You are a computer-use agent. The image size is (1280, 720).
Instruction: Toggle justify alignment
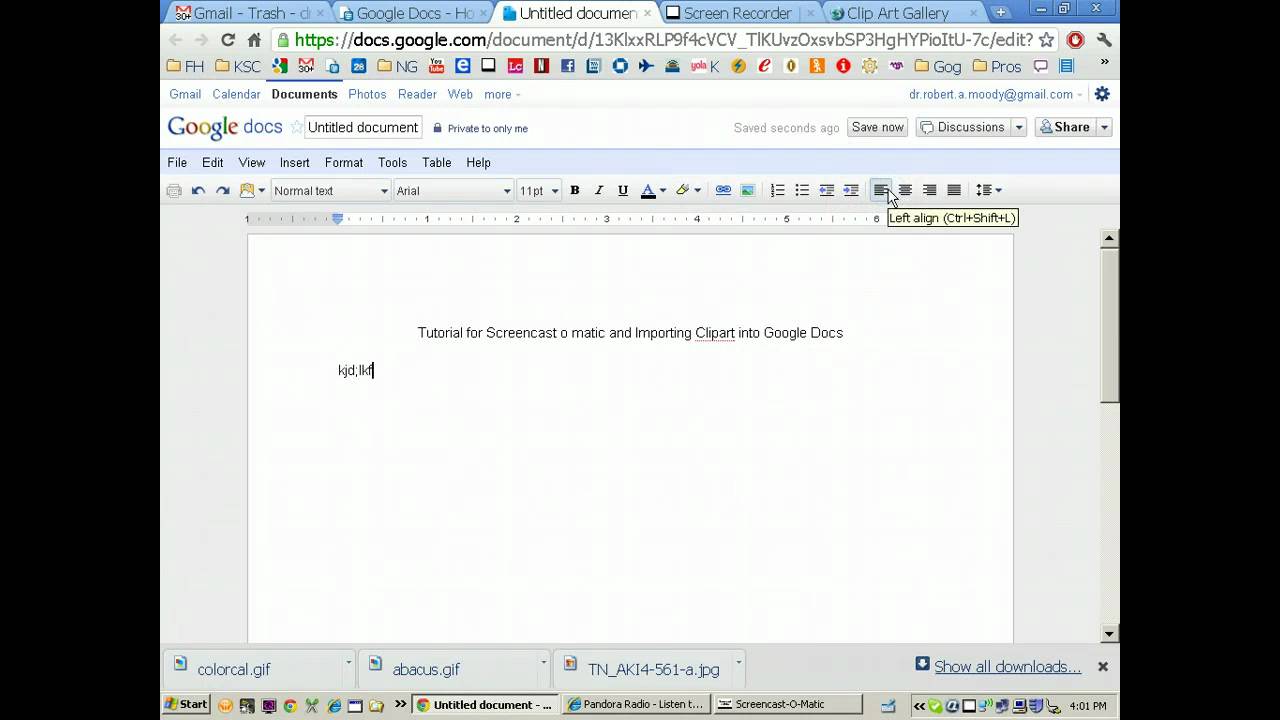954,191
